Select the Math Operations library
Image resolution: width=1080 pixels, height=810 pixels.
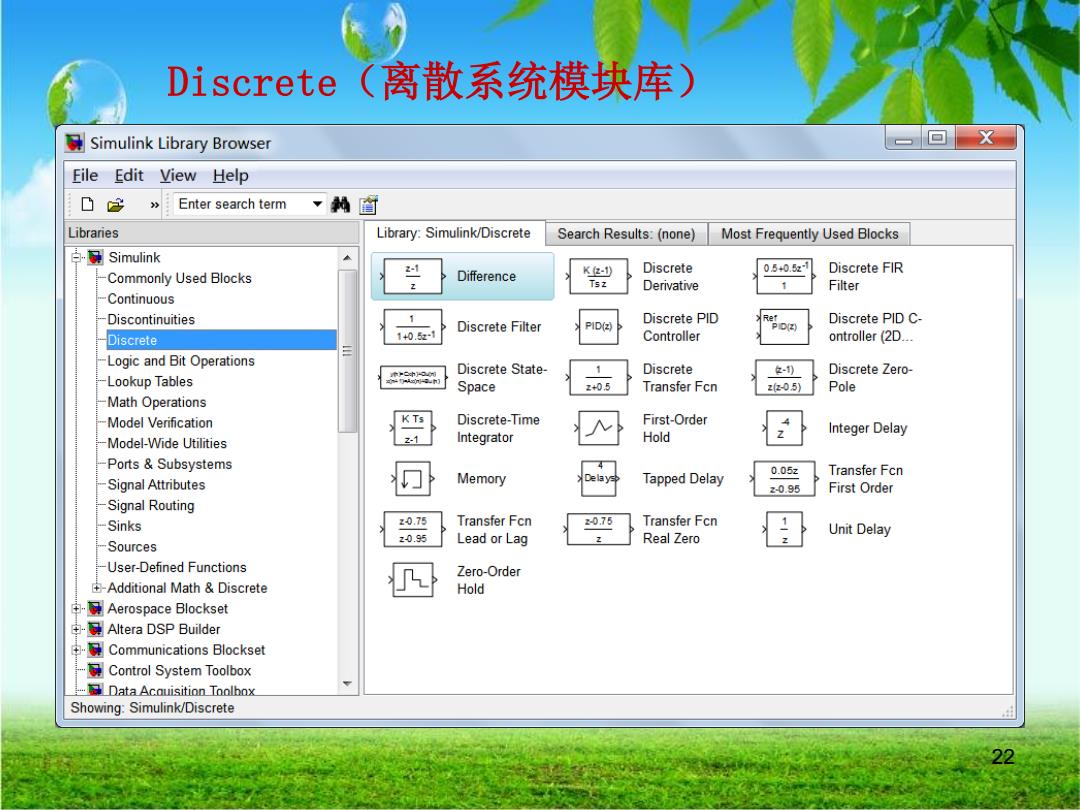(x=157, y=402)
